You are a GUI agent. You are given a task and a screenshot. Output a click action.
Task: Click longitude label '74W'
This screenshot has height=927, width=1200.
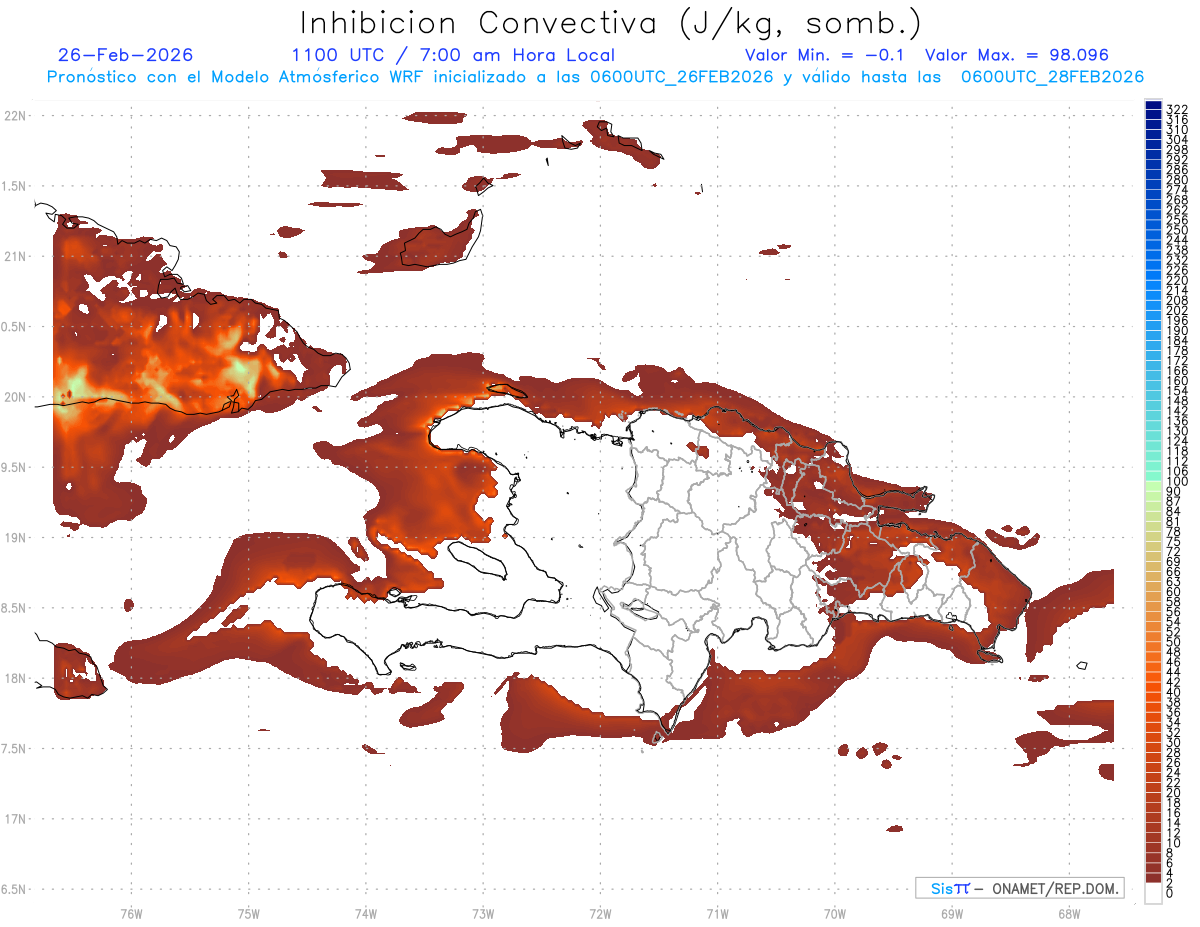tap(365, 912)
